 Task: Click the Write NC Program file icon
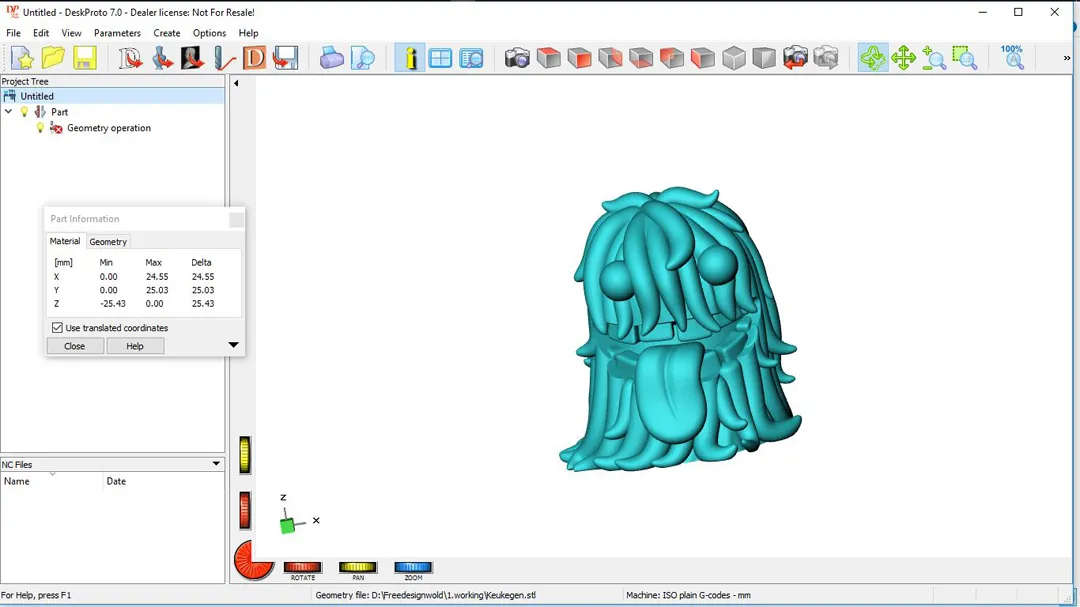click(x=285, y=58)
